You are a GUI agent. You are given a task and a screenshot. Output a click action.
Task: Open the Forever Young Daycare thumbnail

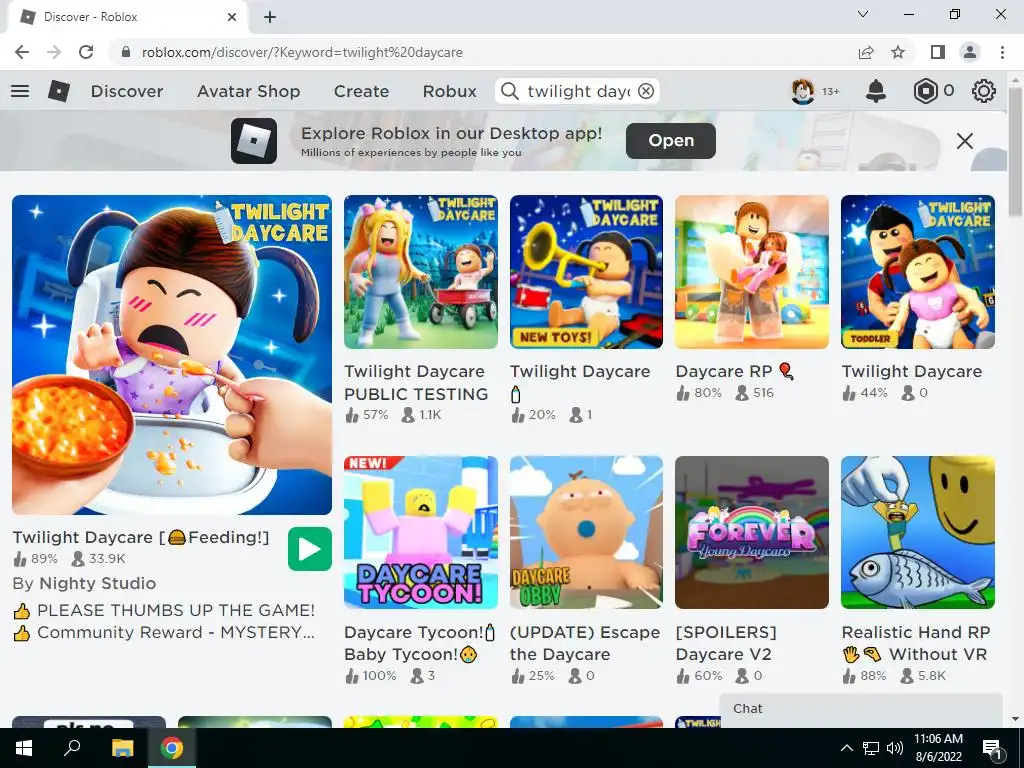click(x=752, y=532)
